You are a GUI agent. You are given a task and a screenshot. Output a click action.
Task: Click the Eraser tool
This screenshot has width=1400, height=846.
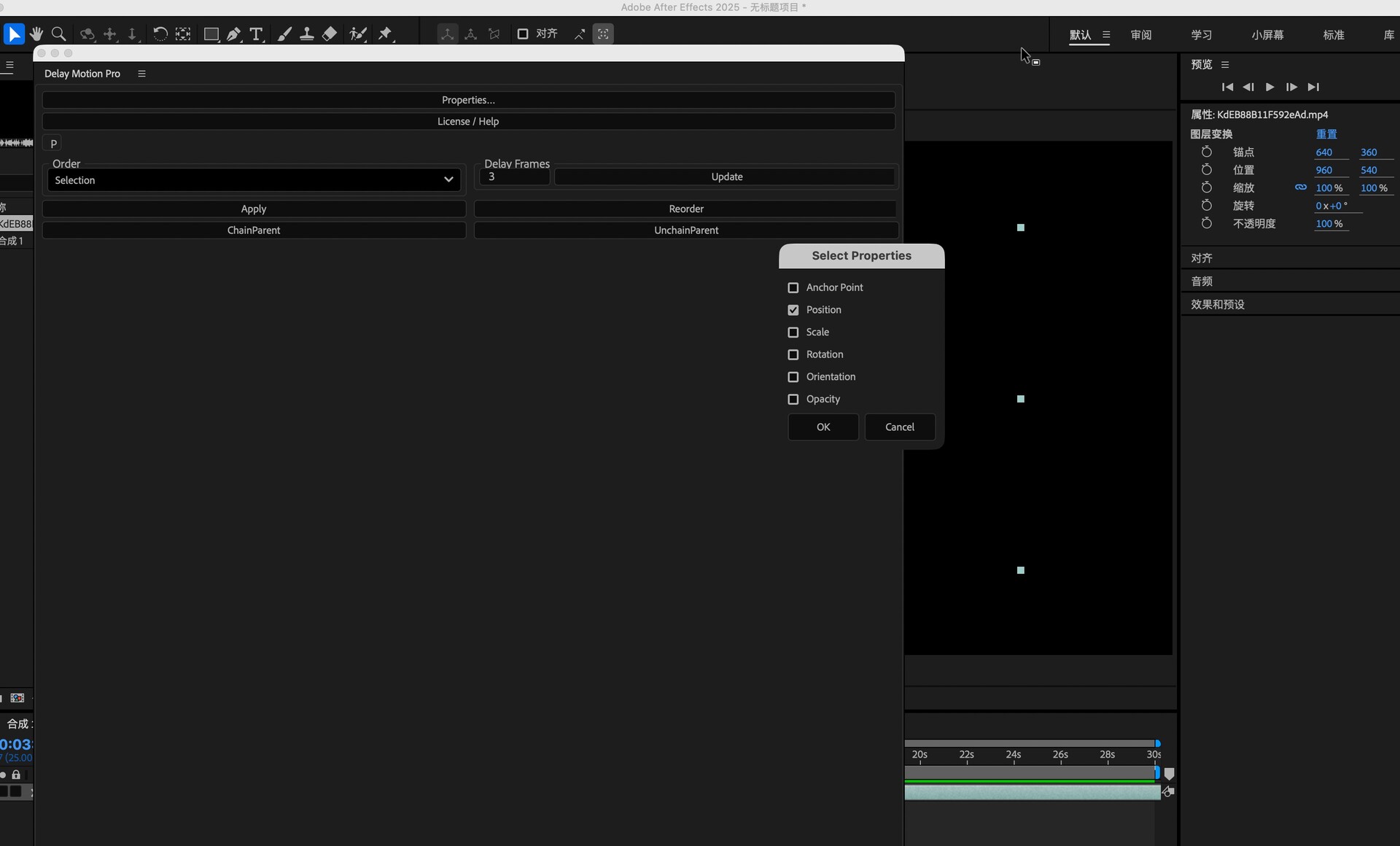coord(330,34)
